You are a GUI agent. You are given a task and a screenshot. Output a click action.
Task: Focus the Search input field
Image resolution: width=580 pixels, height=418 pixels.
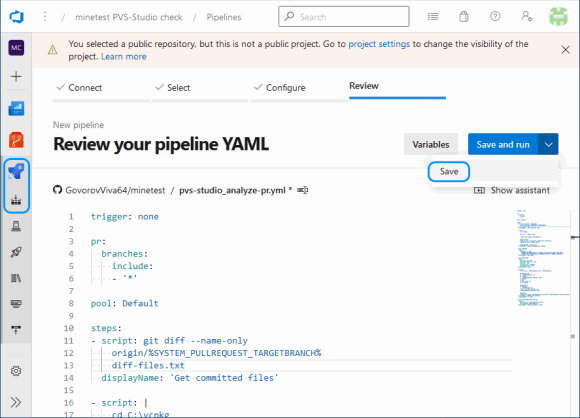point(344,17)
